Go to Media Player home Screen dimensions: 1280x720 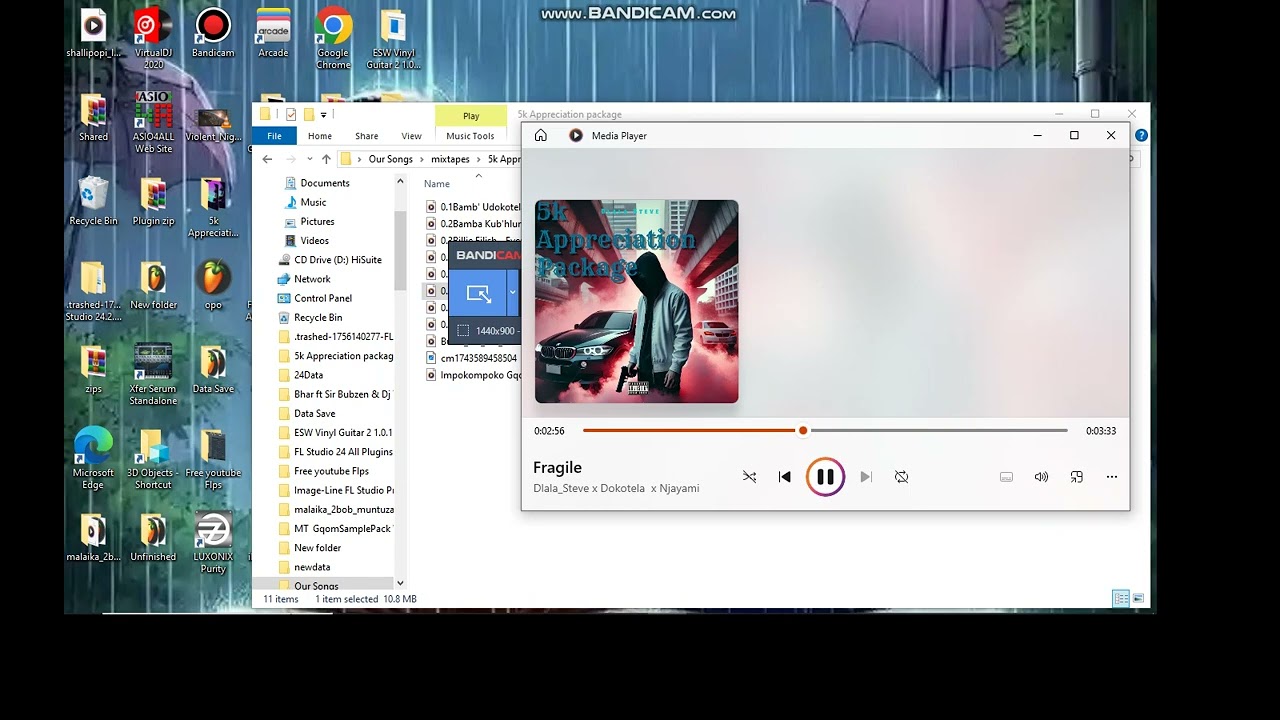541,135
